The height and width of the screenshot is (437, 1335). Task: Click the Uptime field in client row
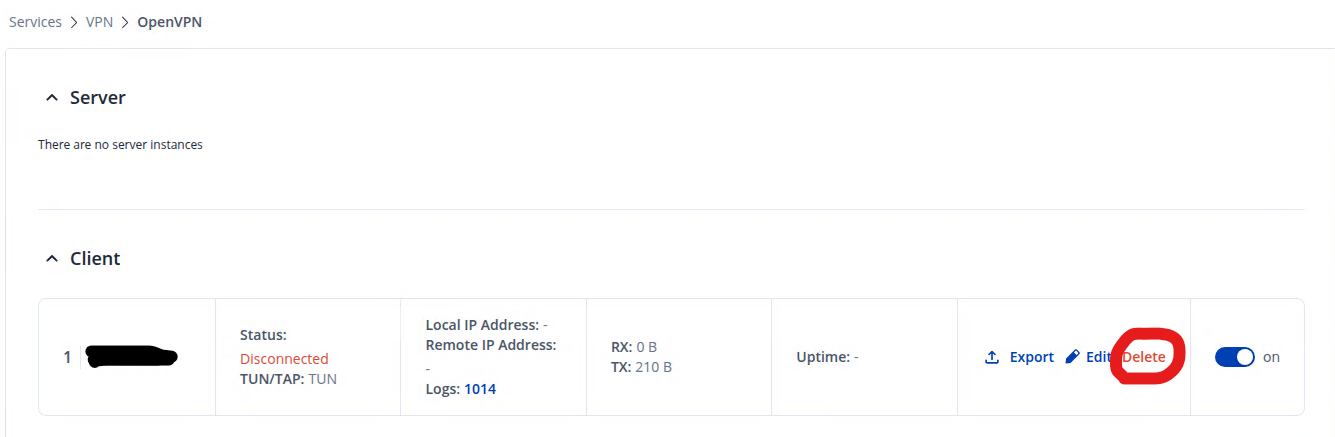point(827,357)
